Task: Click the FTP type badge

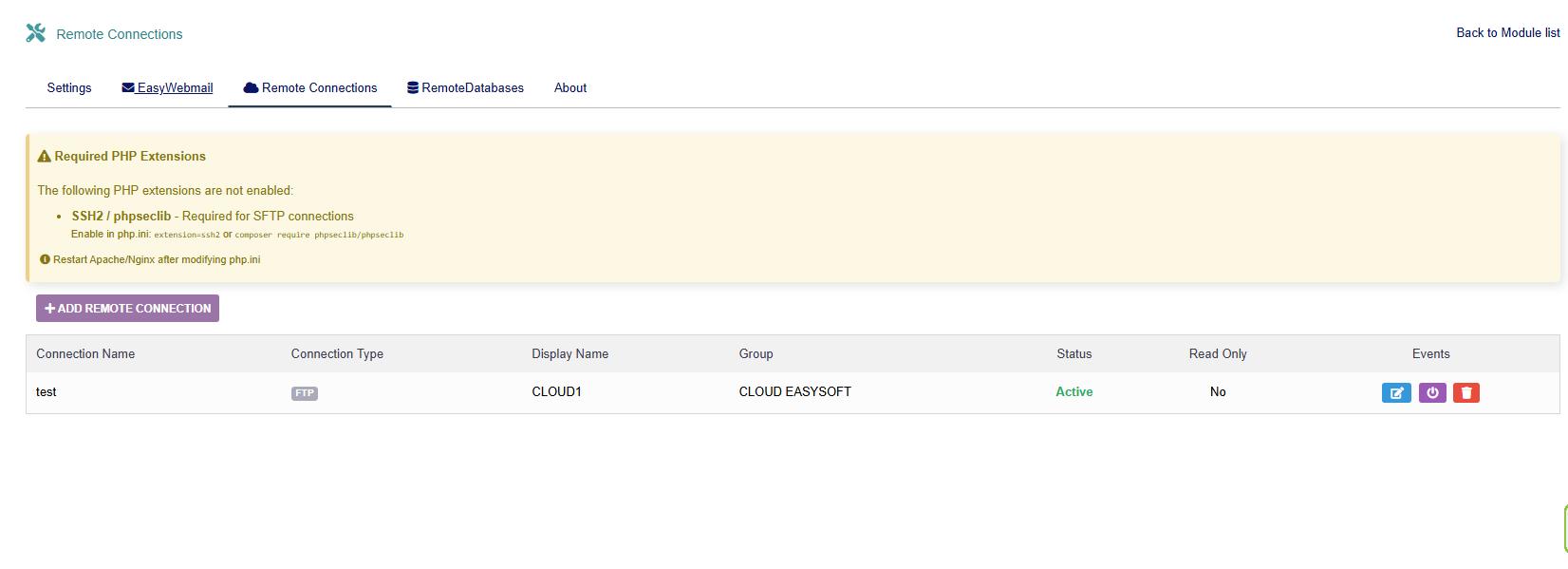Action: pos(305,393)
